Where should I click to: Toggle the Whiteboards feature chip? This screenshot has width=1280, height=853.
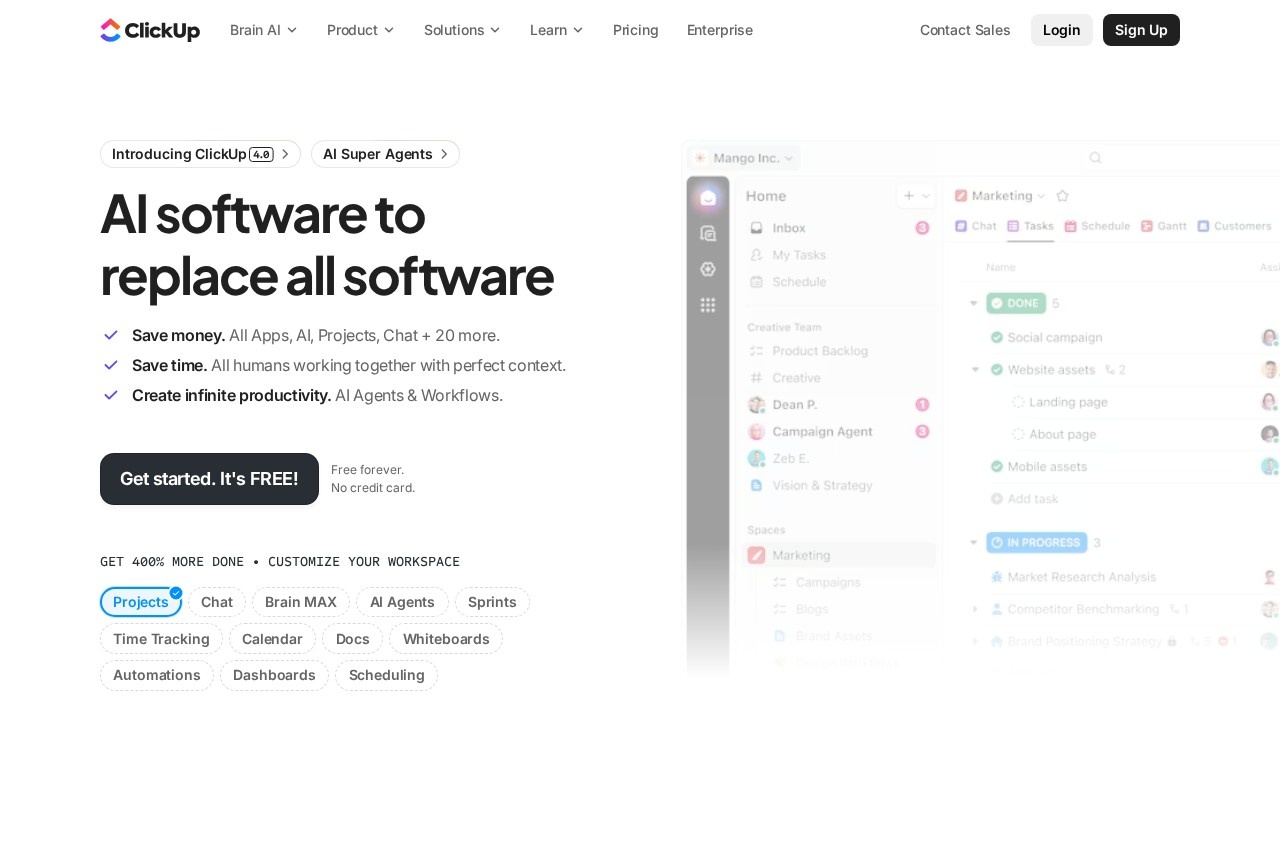point(446,639)
